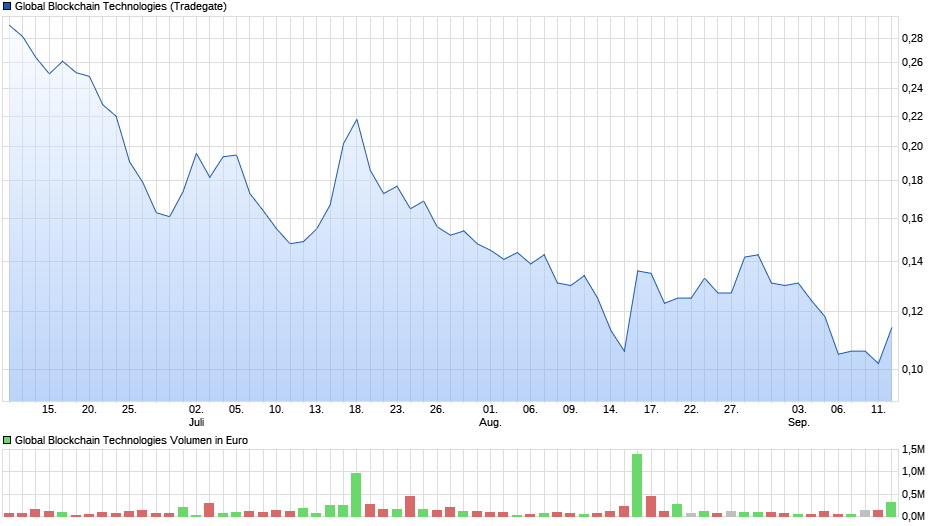Screen dimensions: 940x526
Task: Click the 02. date label above Juli
Action: [196, 410]
